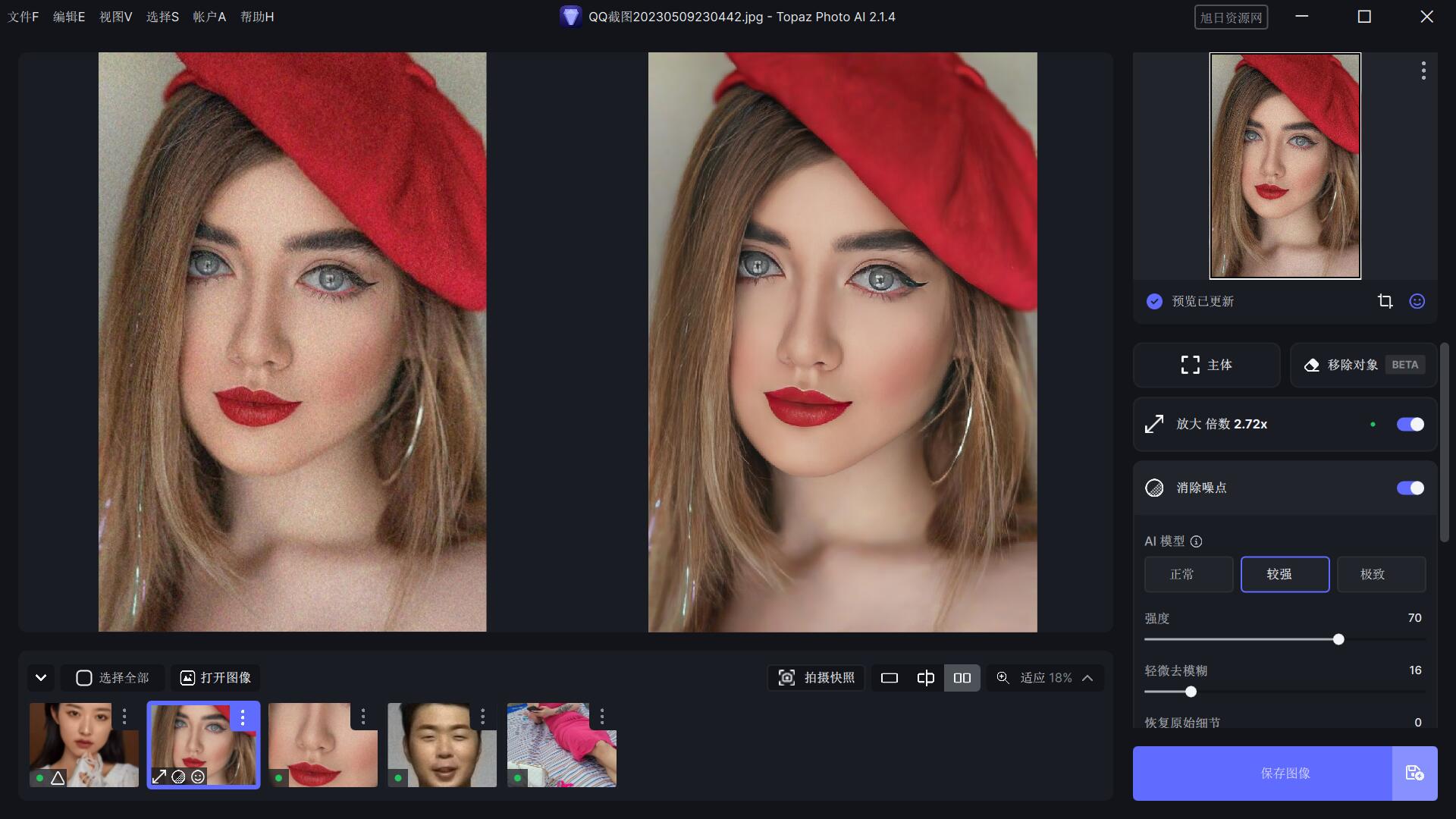Click the 放大 倍数 2.72x label
The image size is (1456, 819).
click(1222, 424)
